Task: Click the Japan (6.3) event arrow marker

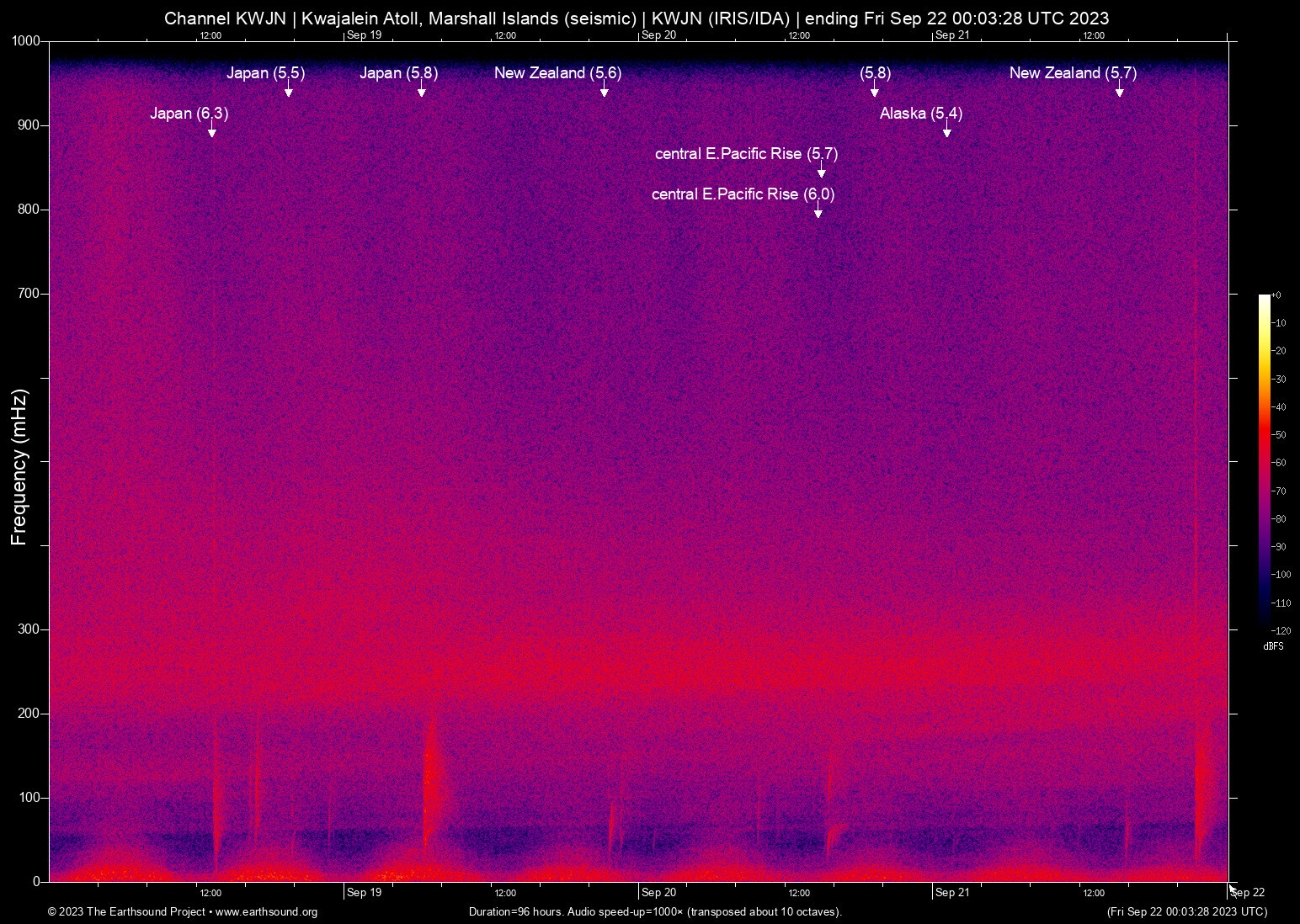Action: 212,129
